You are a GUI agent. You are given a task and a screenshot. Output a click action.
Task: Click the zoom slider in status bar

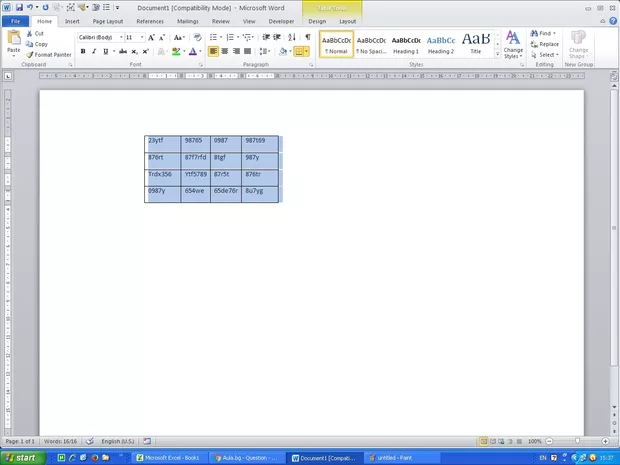point(578,441)
